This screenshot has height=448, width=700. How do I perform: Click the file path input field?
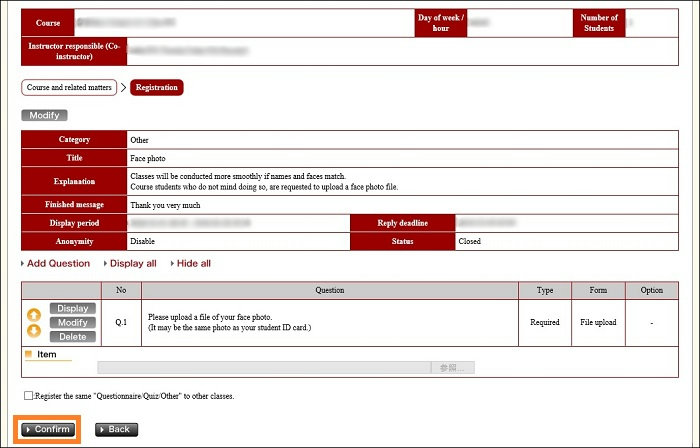pyautogui.click(x=264, y=368)
